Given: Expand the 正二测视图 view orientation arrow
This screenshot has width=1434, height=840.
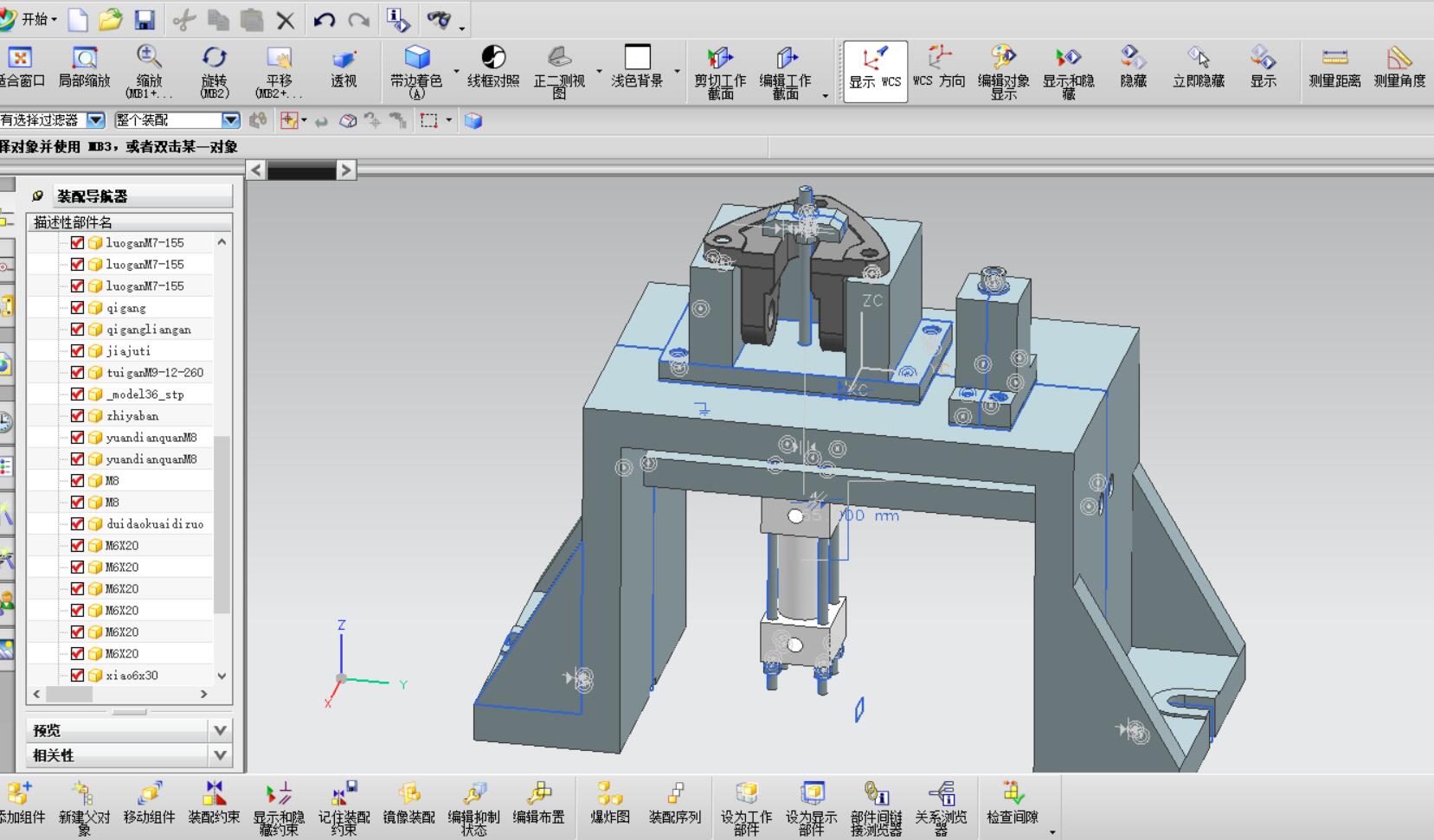Looking at the screenshot, I should tap(599, 72).
